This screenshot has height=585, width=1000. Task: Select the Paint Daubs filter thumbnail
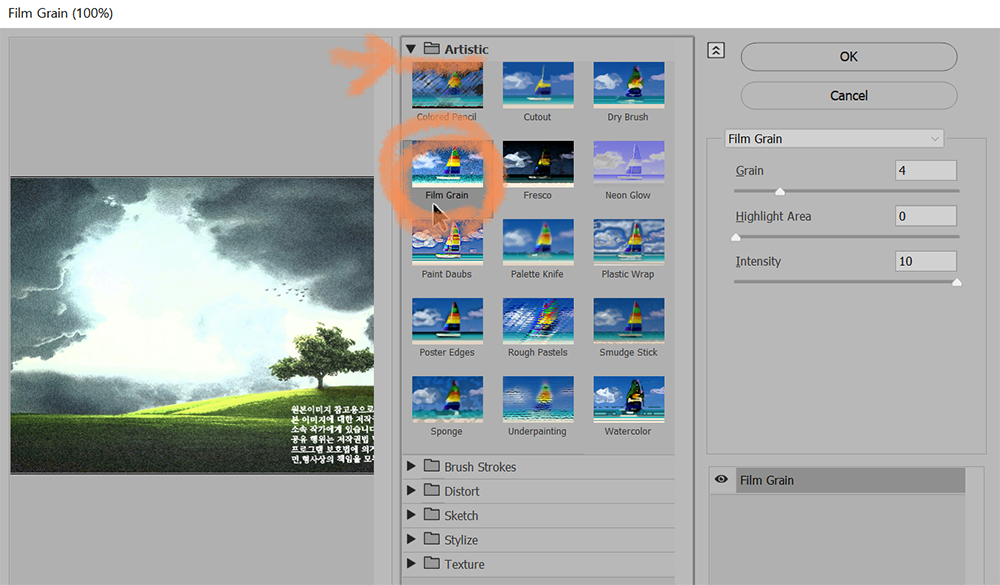[x=447, y=242]
